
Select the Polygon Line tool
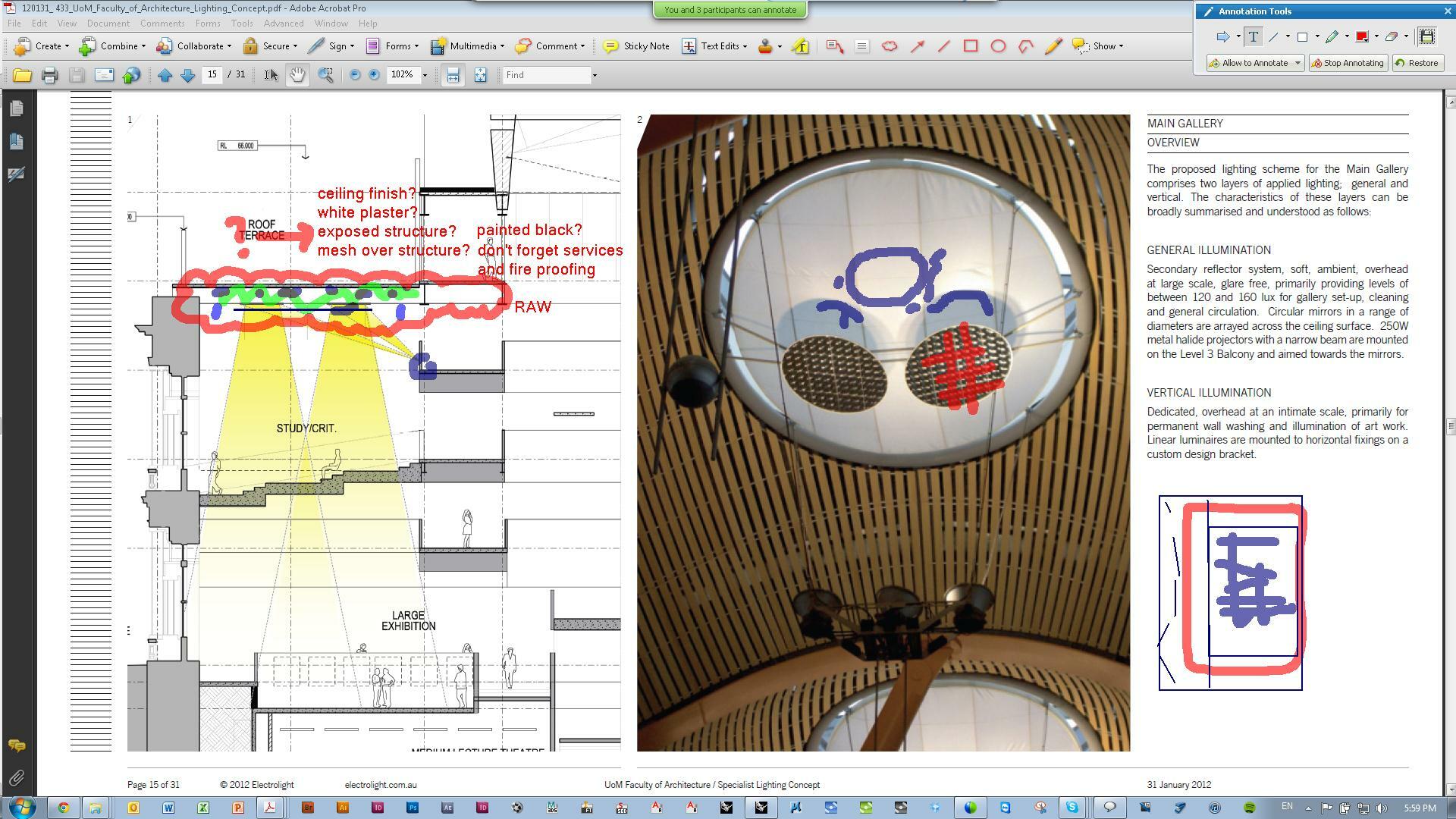[1025, 46]
